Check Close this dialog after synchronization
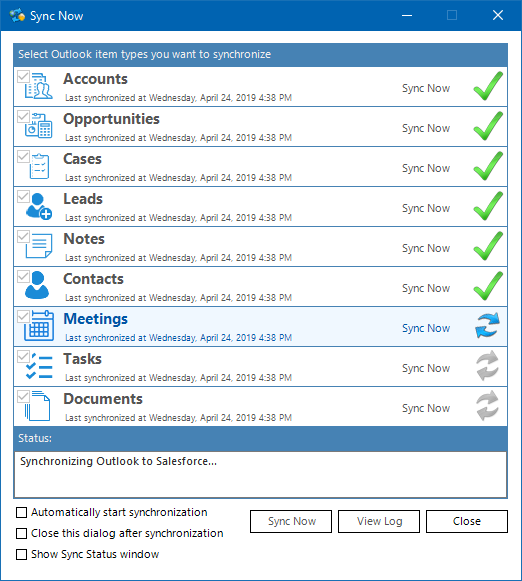The width and height of the screenshot is (522, 581). (21, 534)
